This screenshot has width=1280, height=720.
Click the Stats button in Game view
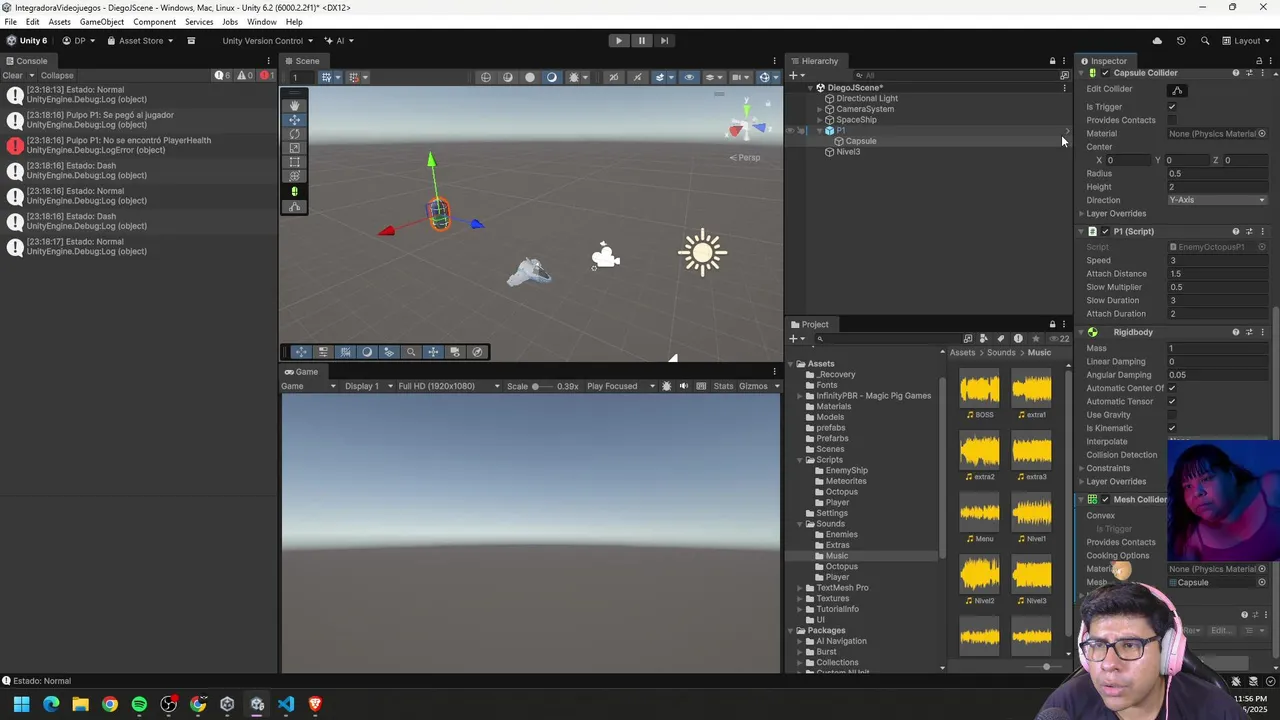723,386
